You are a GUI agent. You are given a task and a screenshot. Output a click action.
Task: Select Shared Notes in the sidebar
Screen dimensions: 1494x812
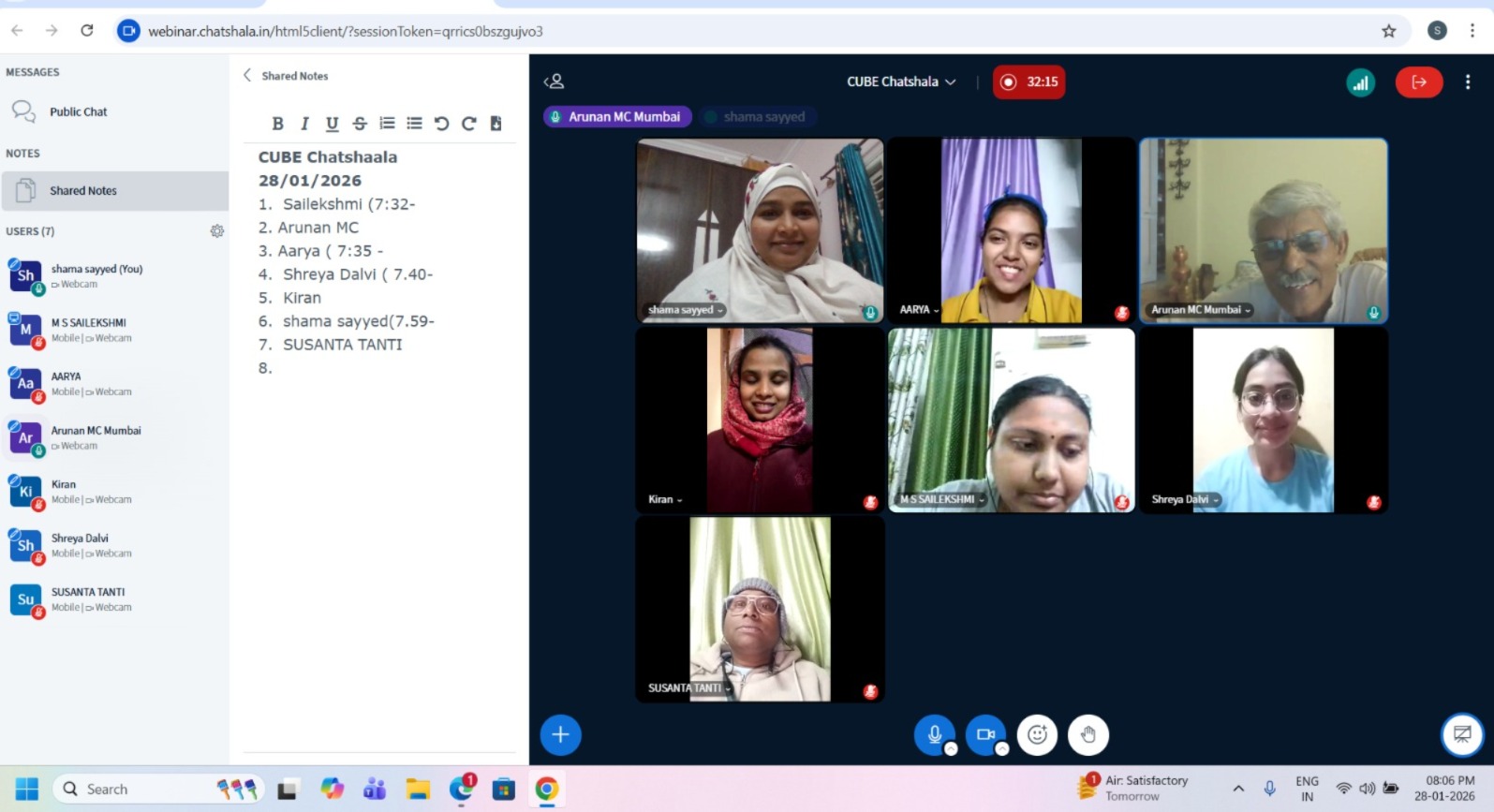[x=83, y=191]
